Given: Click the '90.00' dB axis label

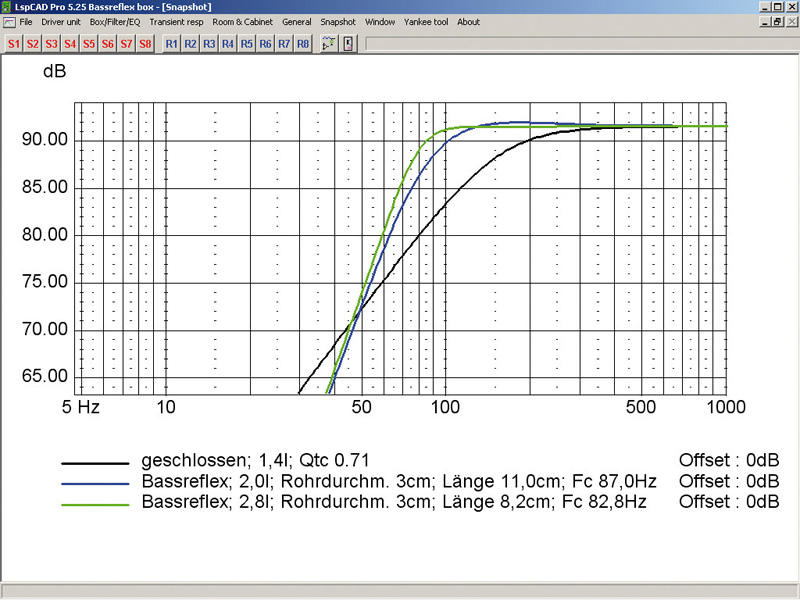Looking at the screenshot, I should tap(45, 139).
